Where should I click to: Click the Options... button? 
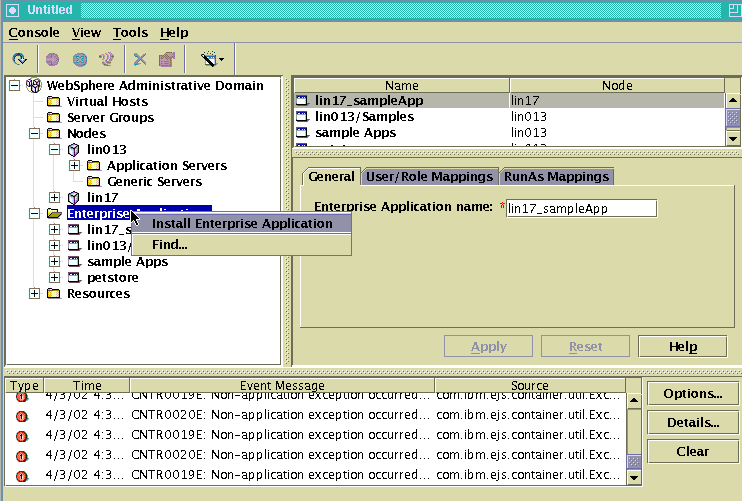(692, 394)
